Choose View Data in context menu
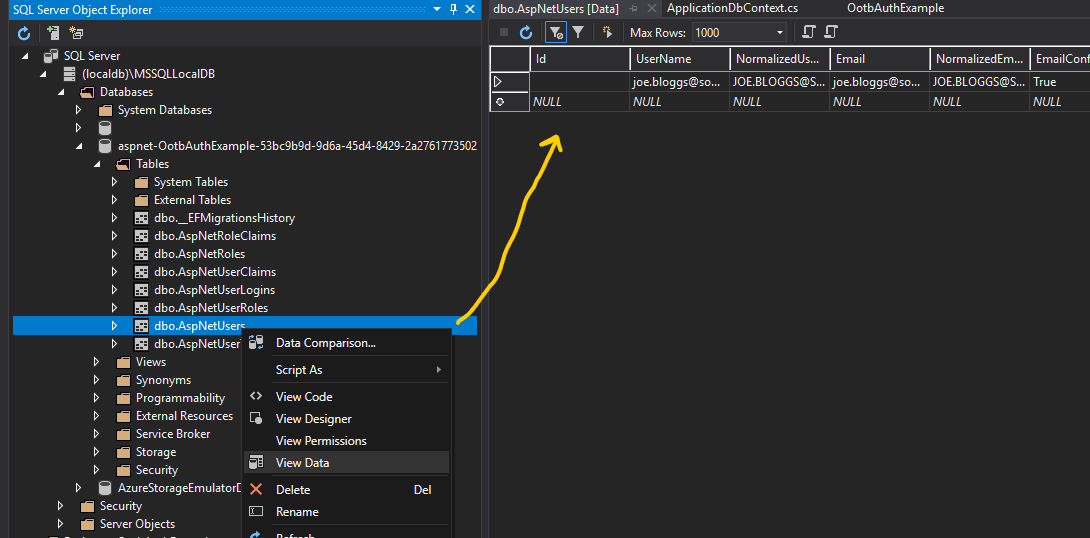The width and height of the screenshot is (1090, 538). click(x=346, y=463)
